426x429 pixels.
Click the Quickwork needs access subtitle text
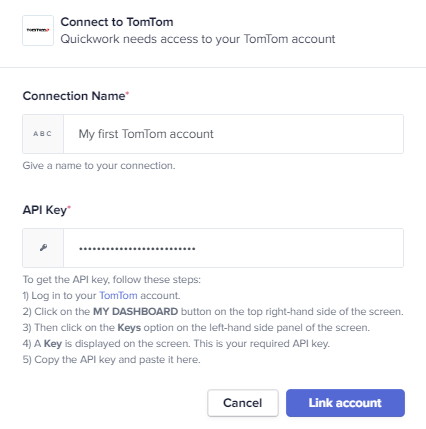coord(198,39)
